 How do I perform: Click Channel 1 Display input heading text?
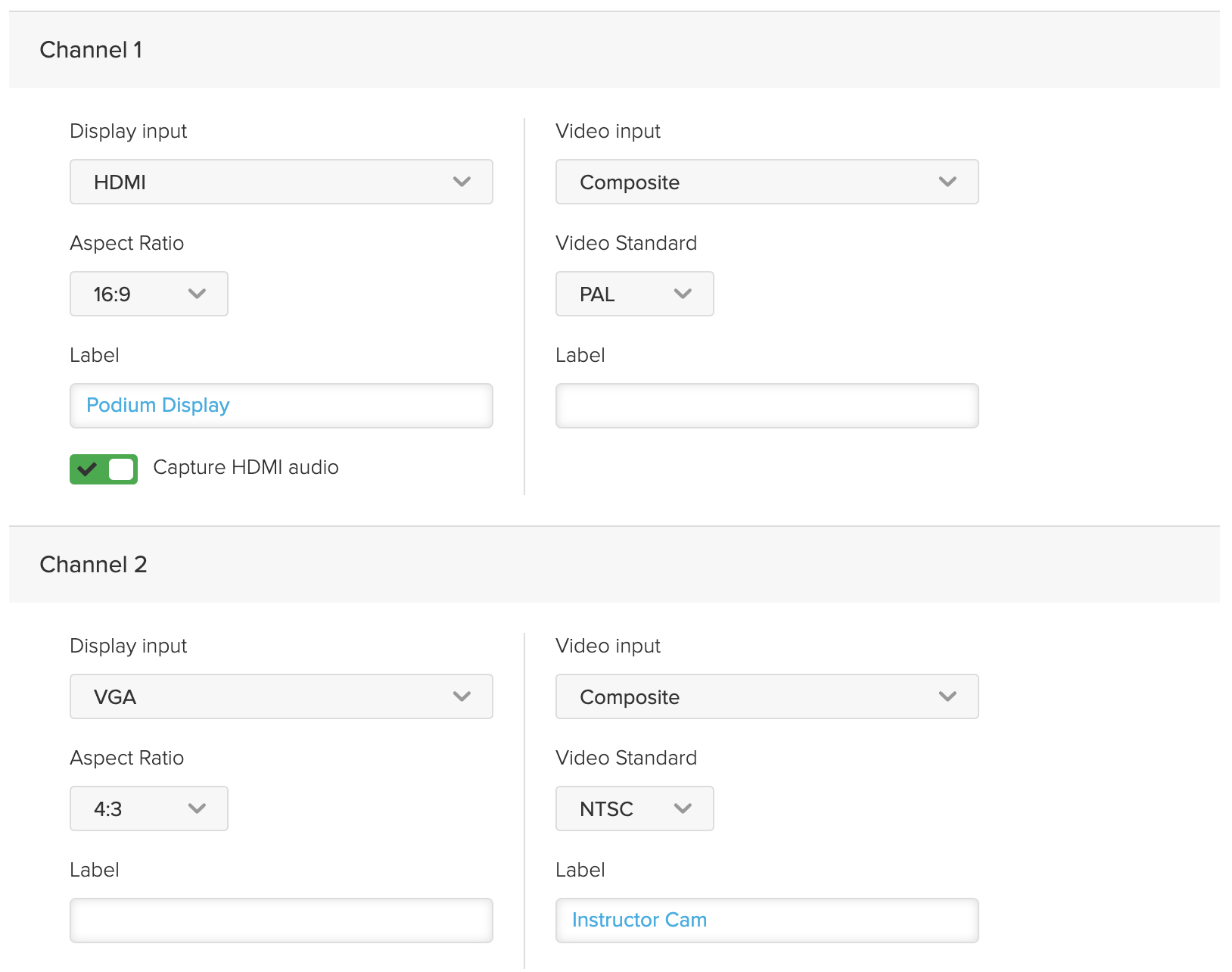click(128, 131)
